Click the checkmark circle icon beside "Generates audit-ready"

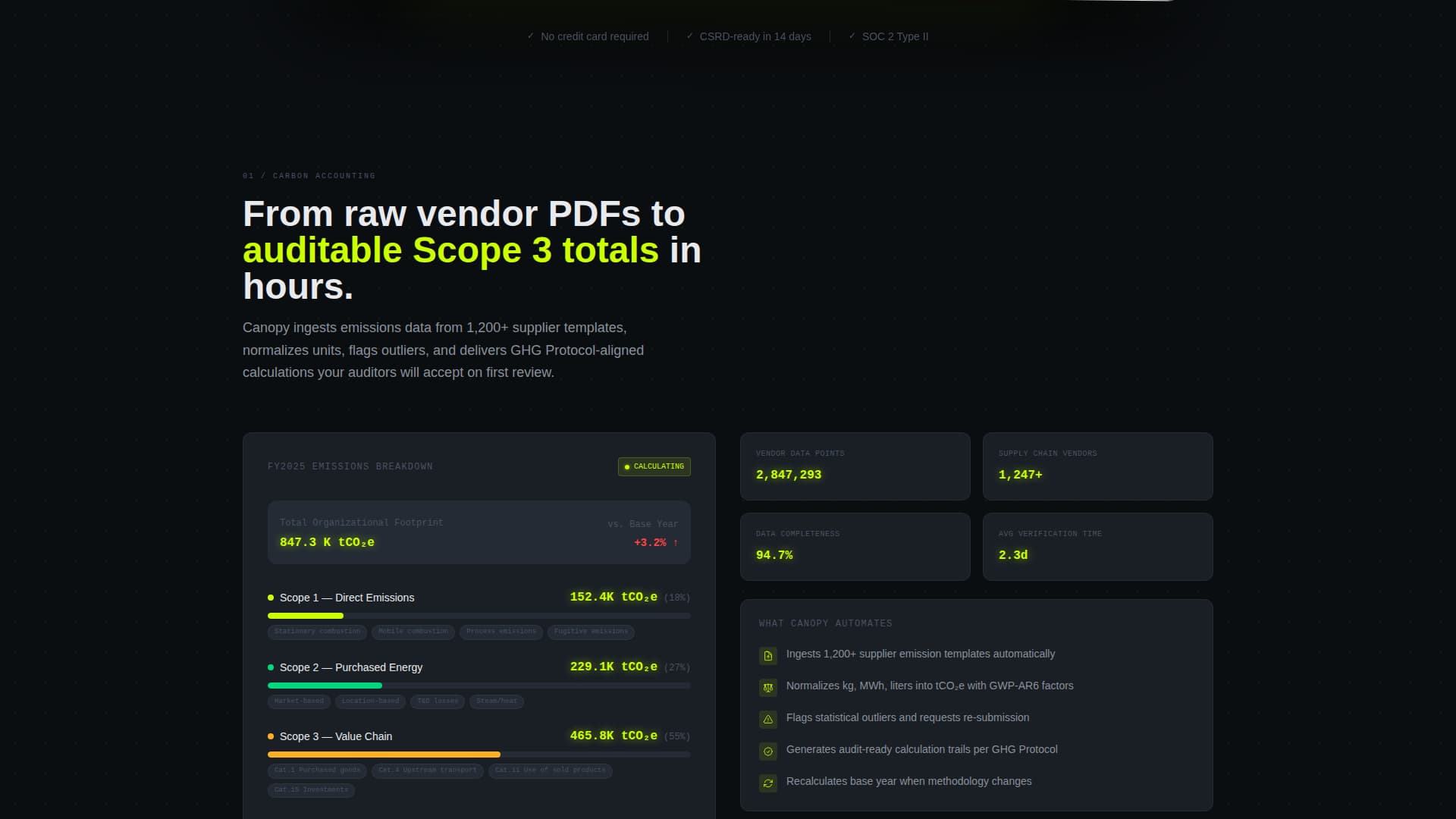pyautogui.click(x=767, y=752)
